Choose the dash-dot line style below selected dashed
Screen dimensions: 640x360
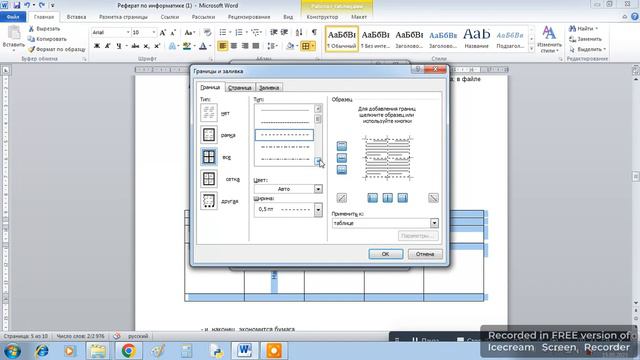(284, 147)
